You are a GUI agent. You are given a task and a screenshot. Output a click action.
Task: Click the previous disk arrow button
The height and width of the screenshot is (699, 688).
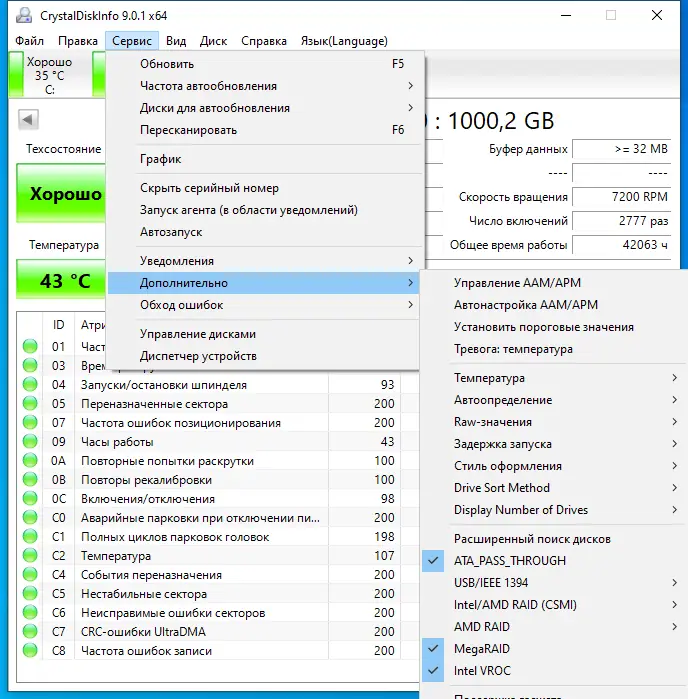tap(28, 119)
